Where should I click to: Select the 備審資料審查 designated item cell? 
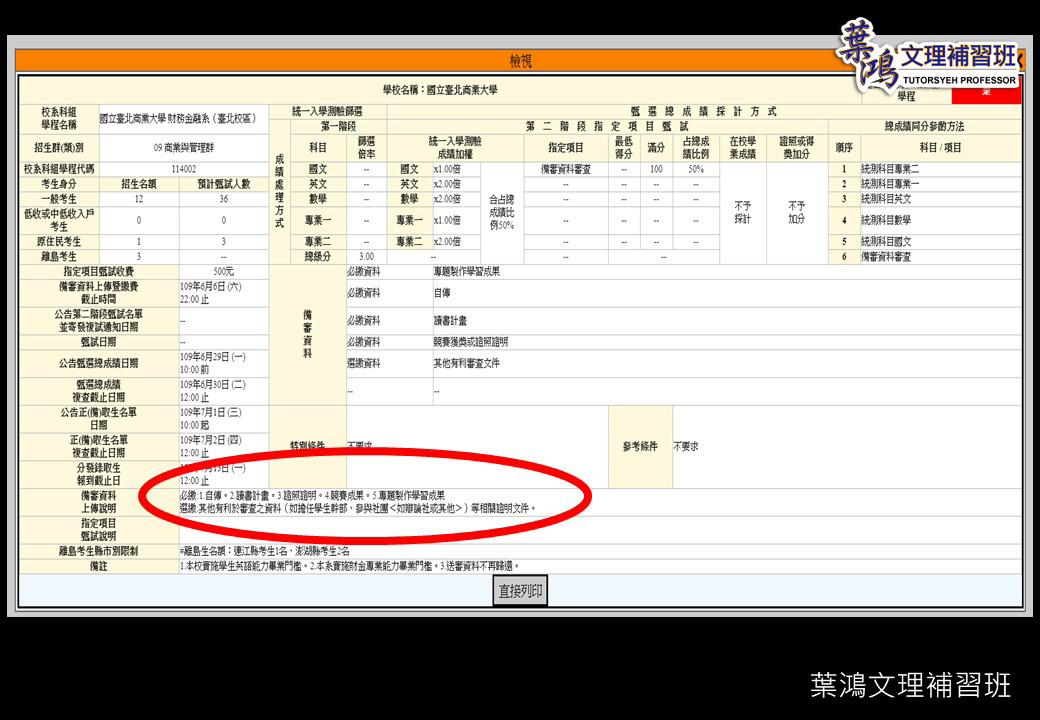[567, 169]
